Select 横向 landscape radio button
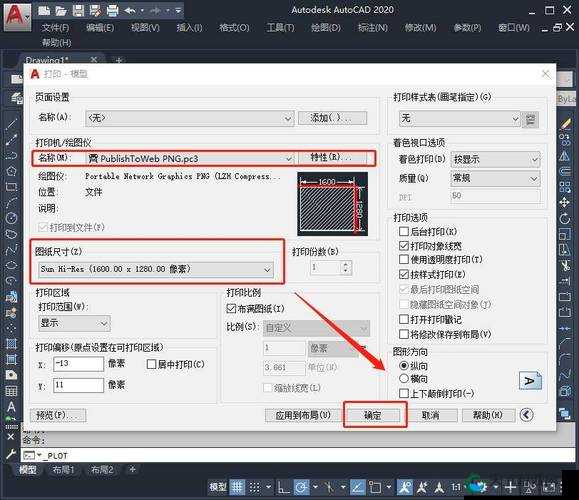Screen dimensions: 579x500 coord(404,379)
